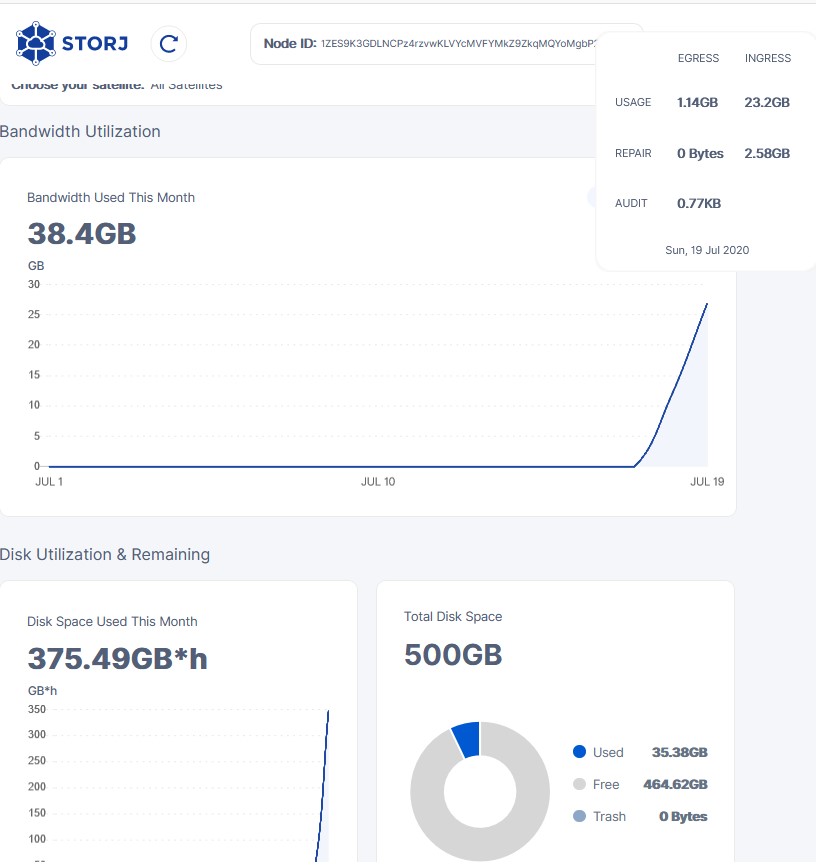This screenshot has width=816, height=868.
Task: Open the All Satellites selector
Action: (186, 86)
